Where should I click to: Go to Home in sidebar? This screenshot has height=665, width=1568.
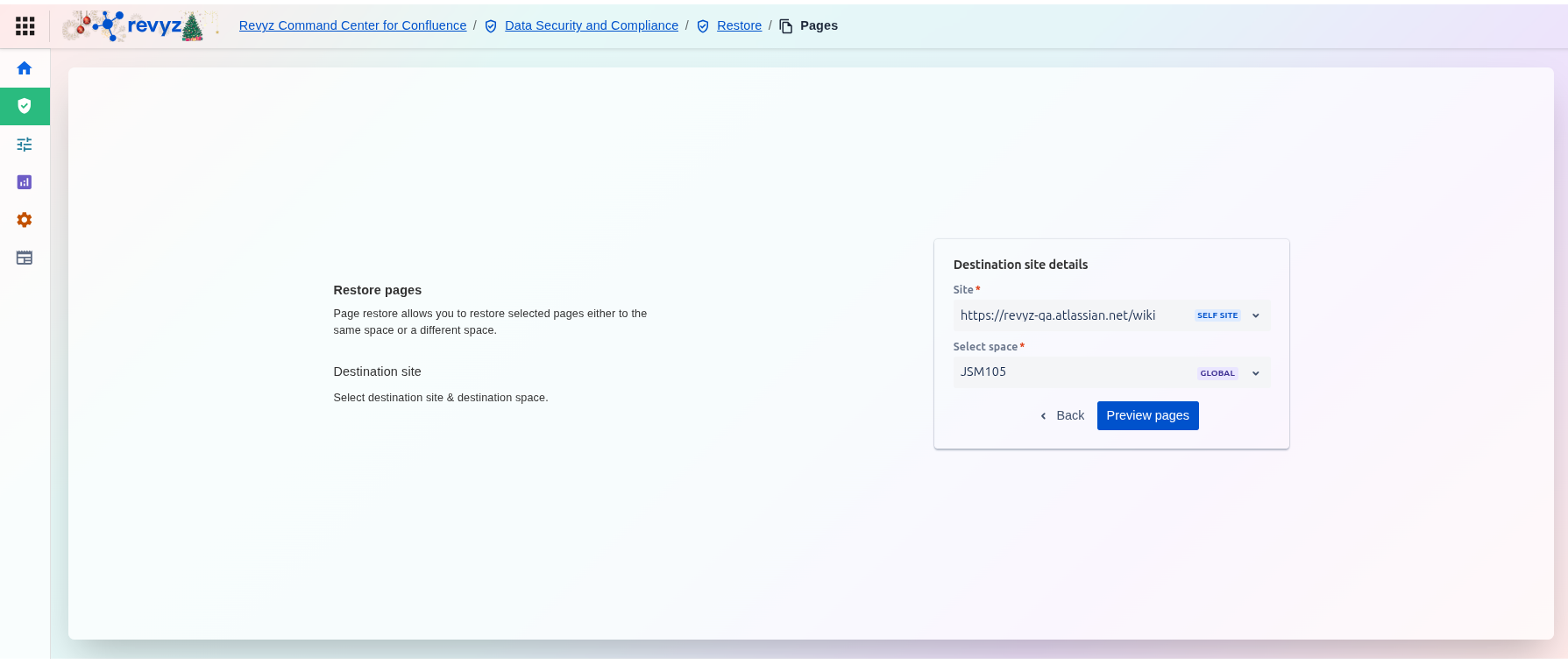coord(25,68)
